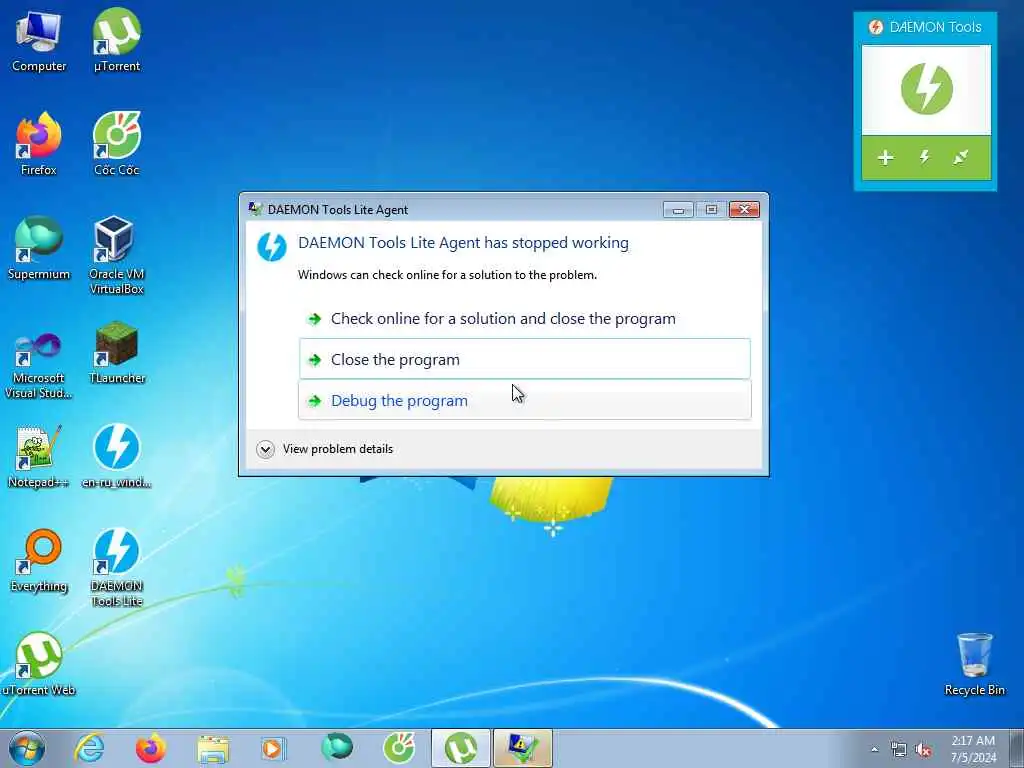Screen dimensions: 1024x768
Task: Switch to µTorrent taskbar button
Action: point(460,748)
